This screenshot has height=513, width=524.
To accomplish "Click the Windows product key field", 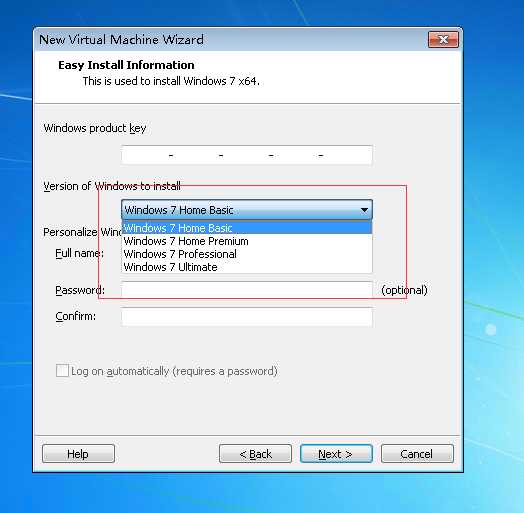I will click(x=247, y=155).
